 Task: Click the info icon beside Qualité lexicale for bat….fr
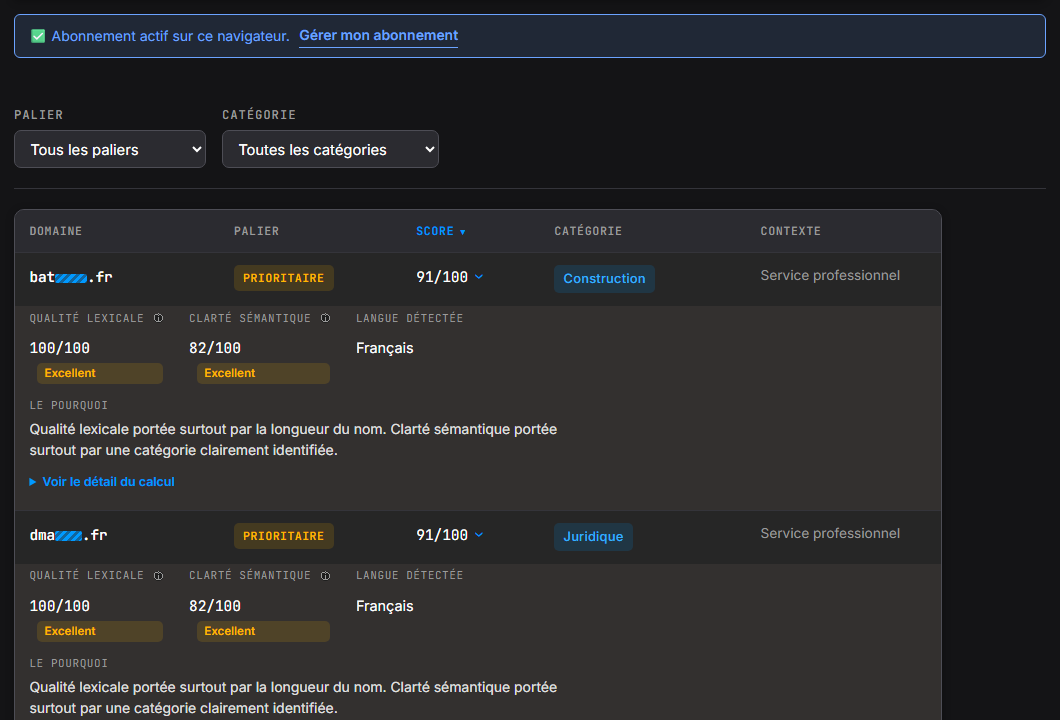pos(158,318)
